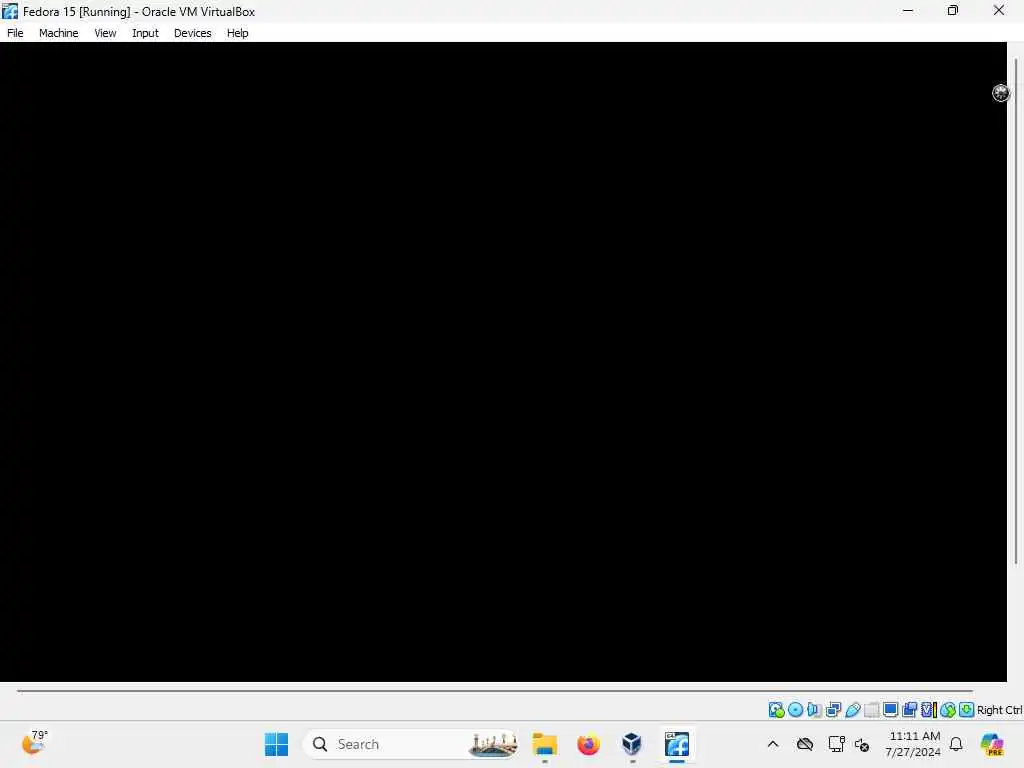Open the Devices menu
Screen dimensions: 1024x768
point(192,33)
